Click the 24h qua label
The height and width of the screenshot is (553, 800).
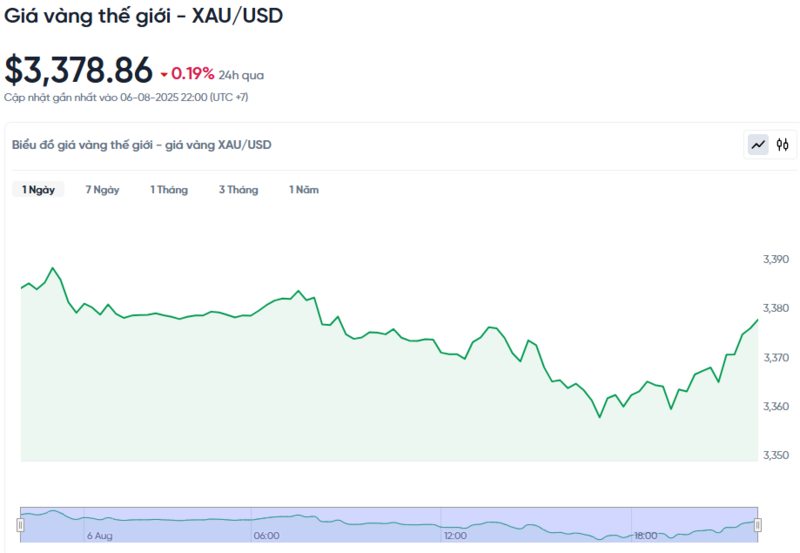pyautogui.click(x=241, y=74)
